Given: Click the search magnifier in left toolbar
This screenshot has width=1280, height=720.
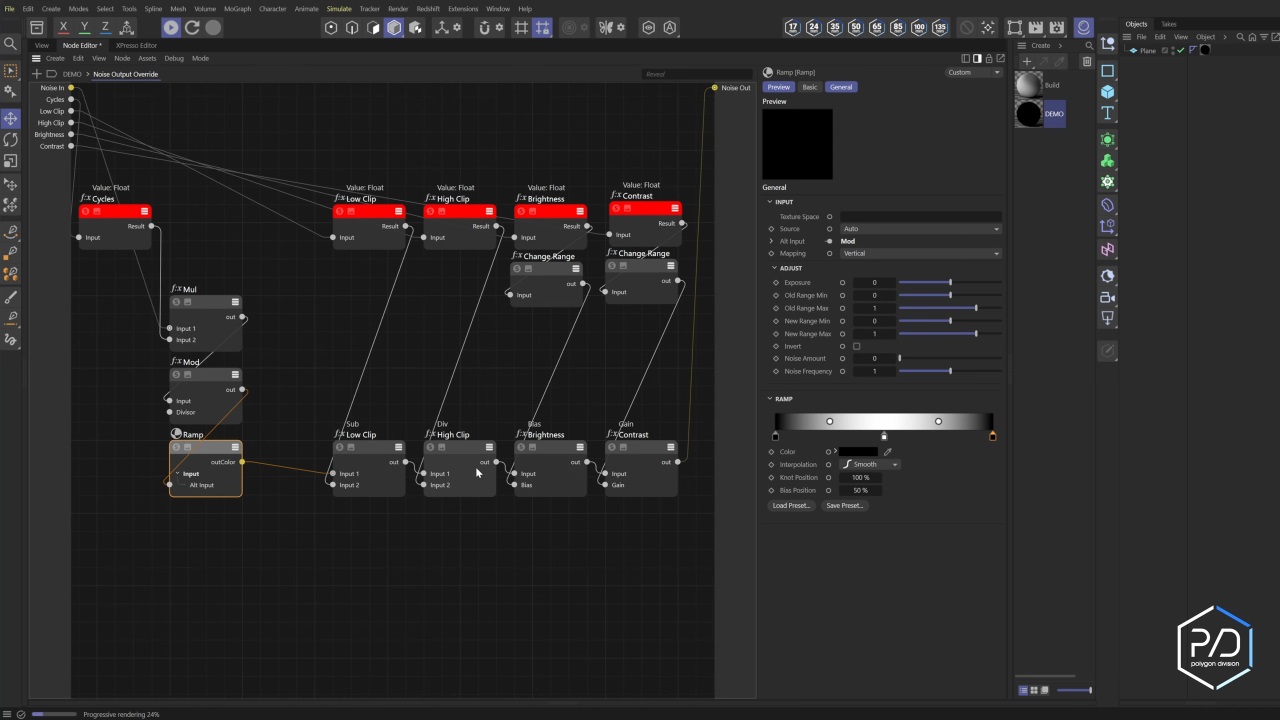Looking at the screenshot, I should pos(11,44).
